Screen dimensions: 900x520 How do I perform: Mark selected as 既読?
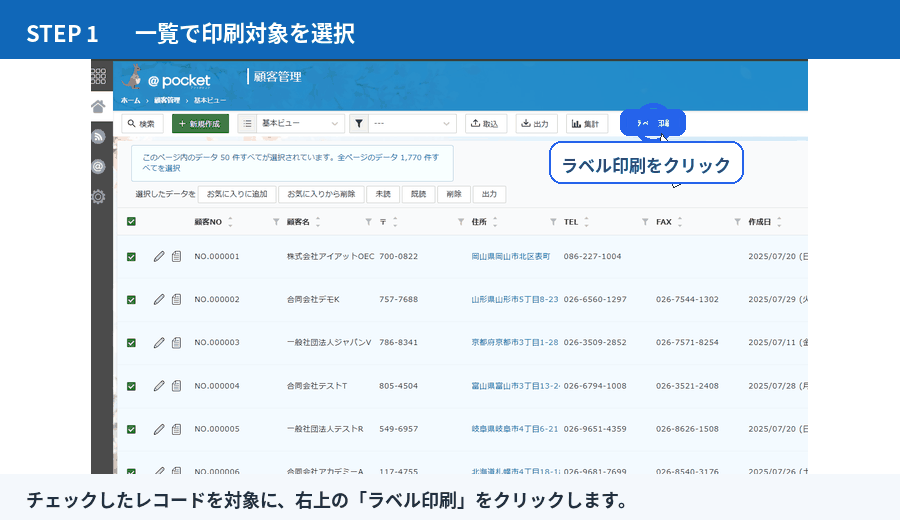pos(418,194)
